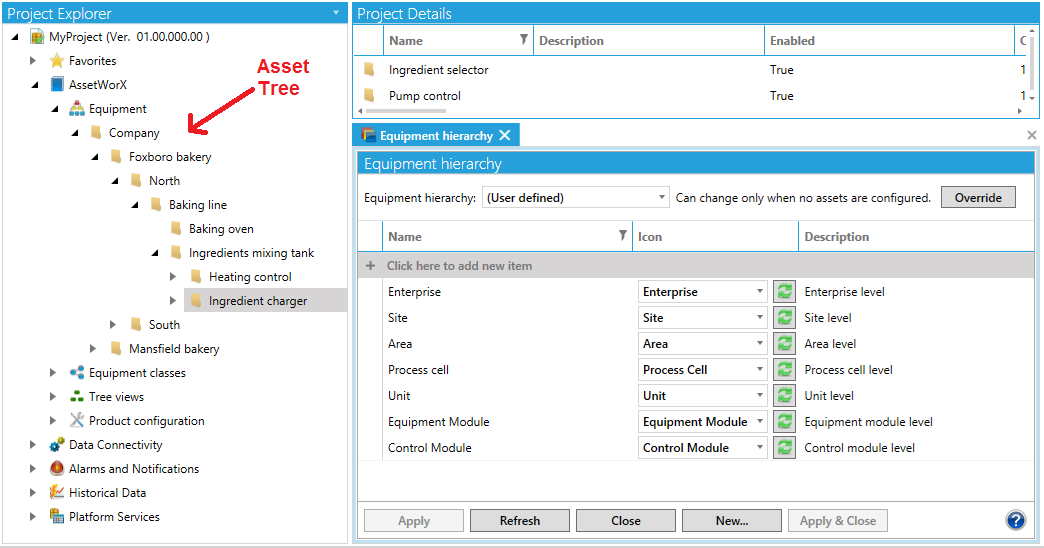Click the Product configuration tools icon
Image resolution: width=1044 pixels, height=548 pixels.
point(77,421)
